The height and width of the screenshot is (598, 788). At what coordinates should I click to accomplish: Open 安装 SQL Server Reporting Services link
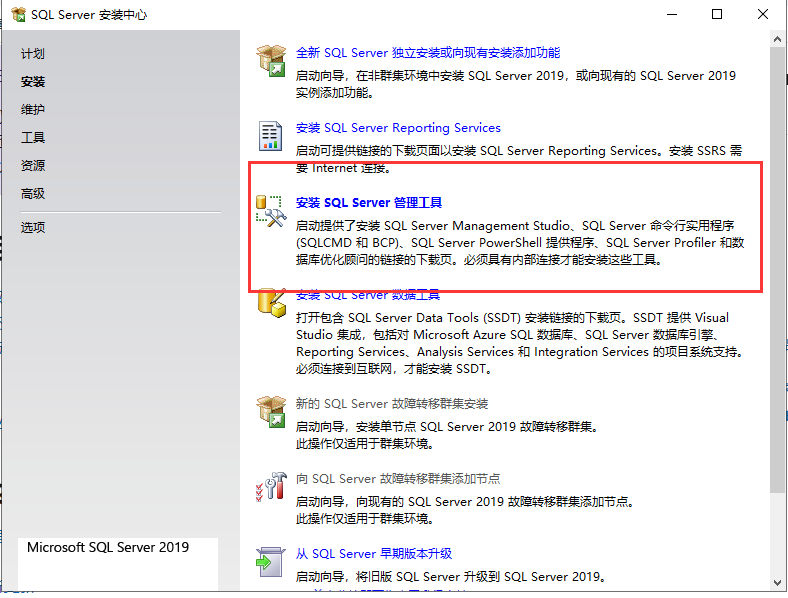coord(398,128)
